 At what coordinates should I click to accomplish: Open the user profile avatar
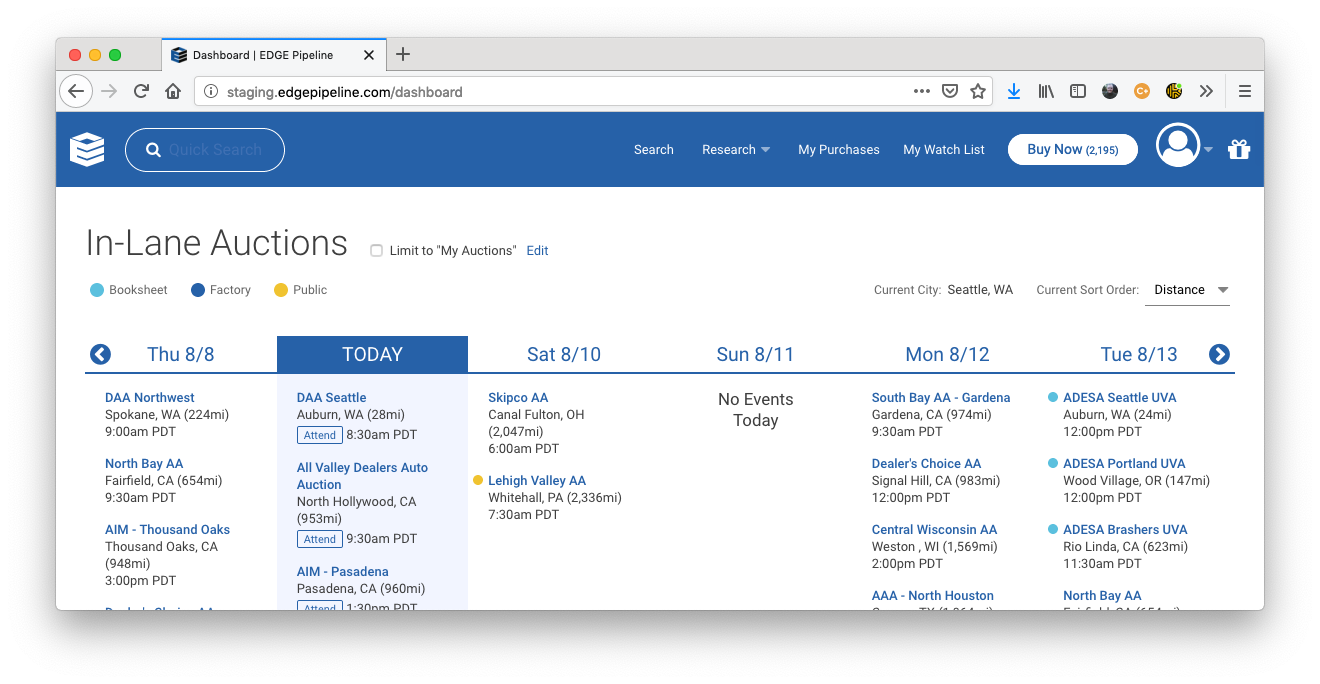pyautogui.click(x=1178, y=146)
